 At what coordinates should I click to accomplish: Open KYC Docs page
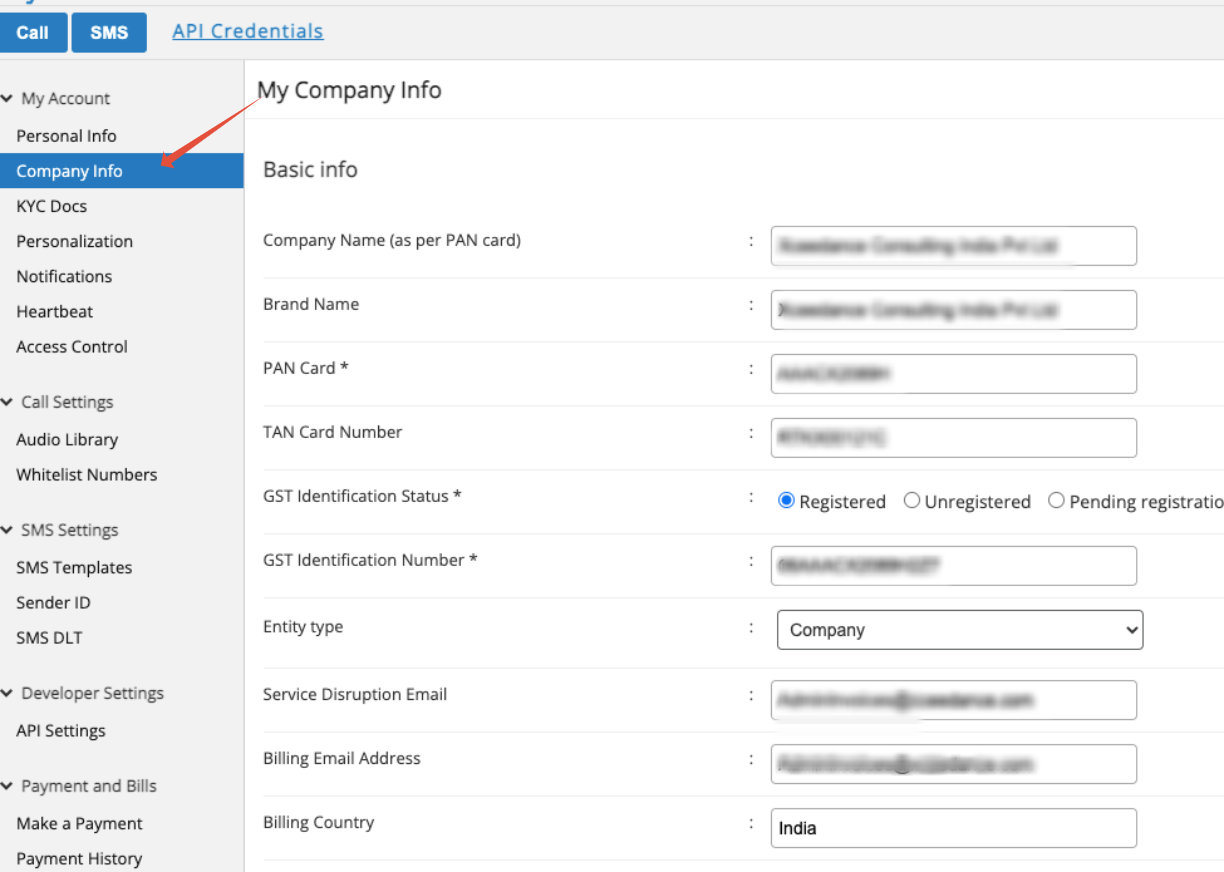[51, 206]
